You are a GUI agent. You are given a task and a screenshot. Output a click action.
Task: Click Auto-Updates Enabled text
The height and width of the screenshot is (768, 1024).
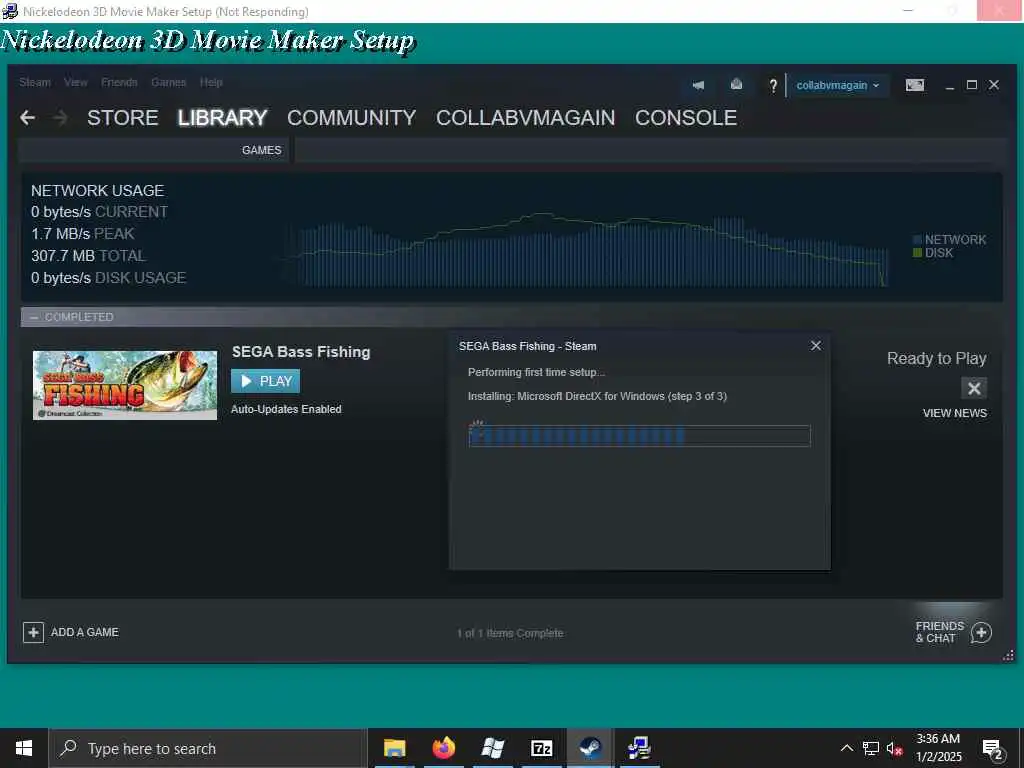[286, 409]
